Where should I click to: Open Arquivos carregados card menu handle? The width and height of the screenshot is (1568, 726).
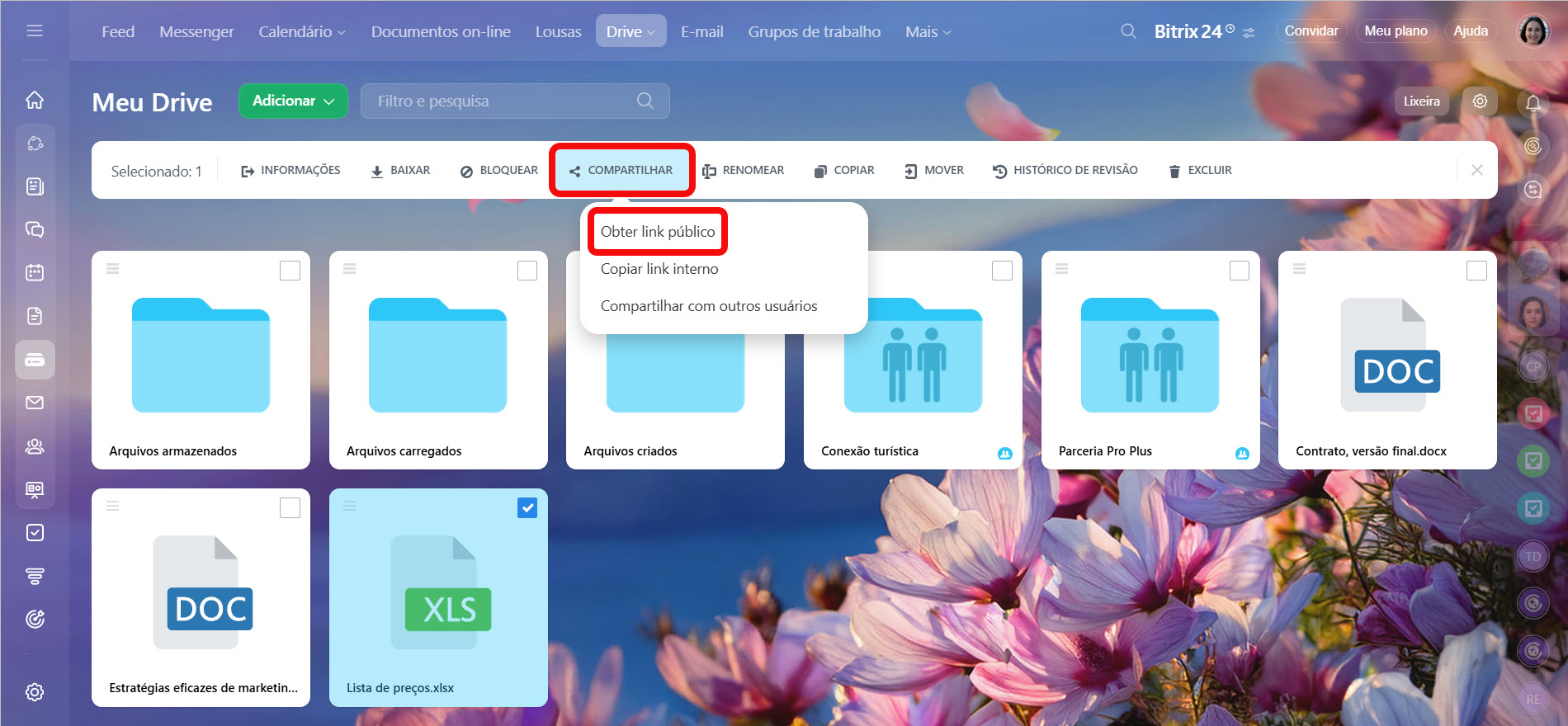[x=350, y=269]
